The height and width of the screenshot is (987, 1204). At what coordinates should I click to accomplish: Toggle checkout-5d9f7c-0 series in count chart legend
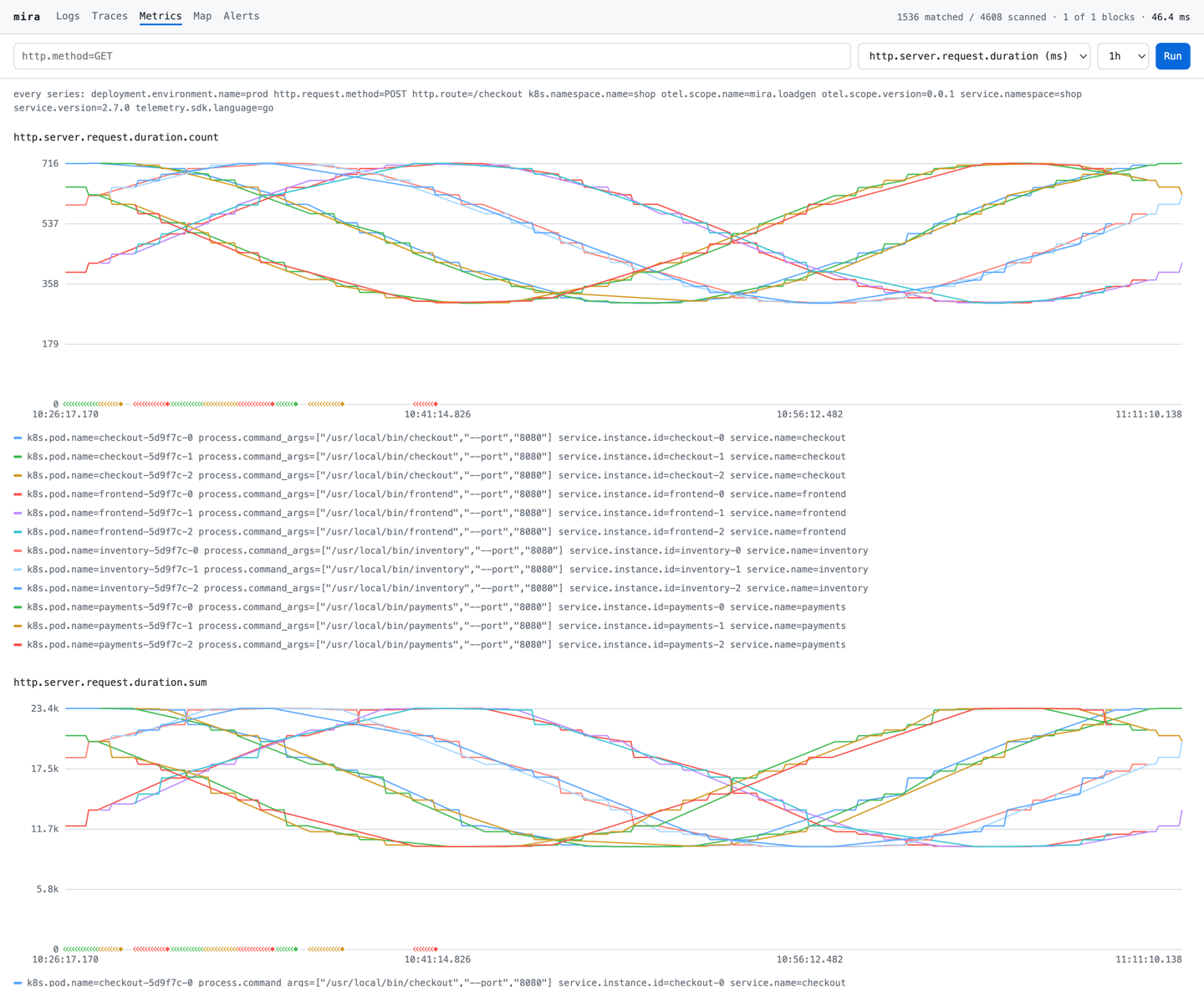coord(430,437)
